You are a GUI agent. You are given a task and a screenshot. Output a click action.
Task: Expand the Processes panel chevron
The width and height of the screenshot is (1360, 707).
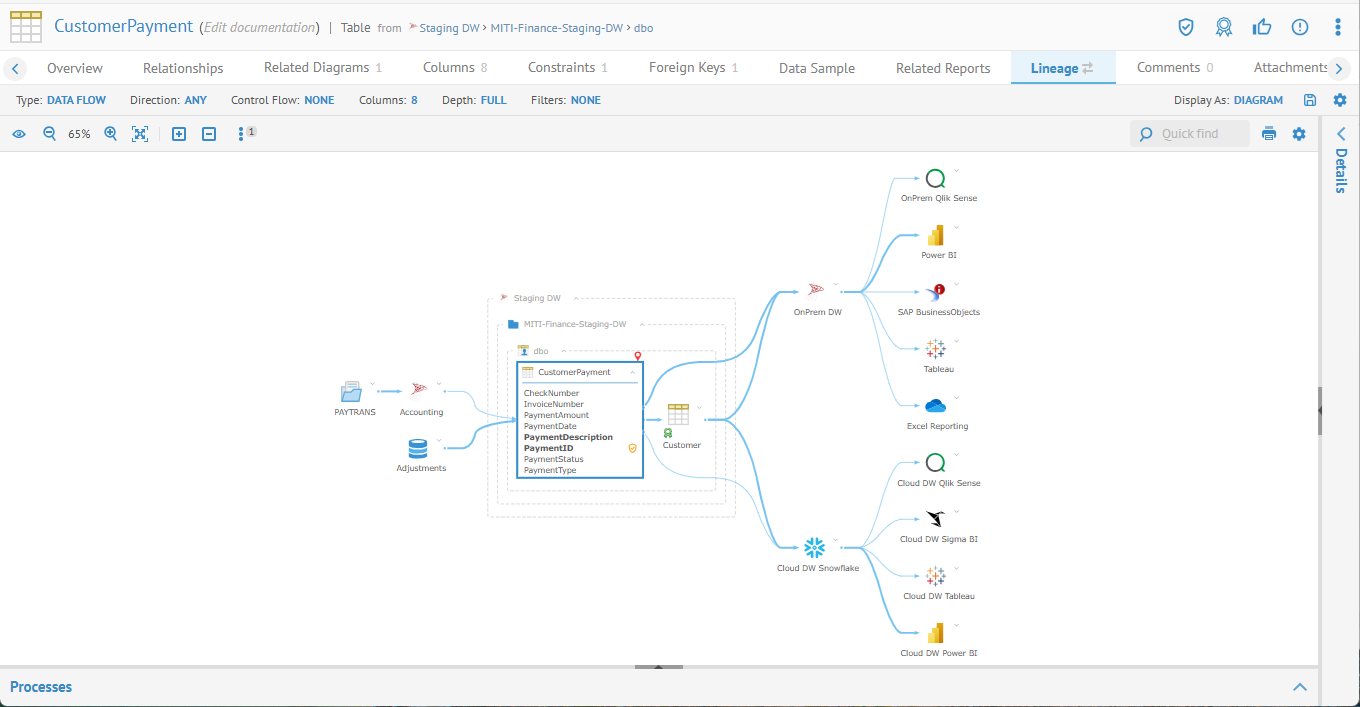tap(1300, 687)
